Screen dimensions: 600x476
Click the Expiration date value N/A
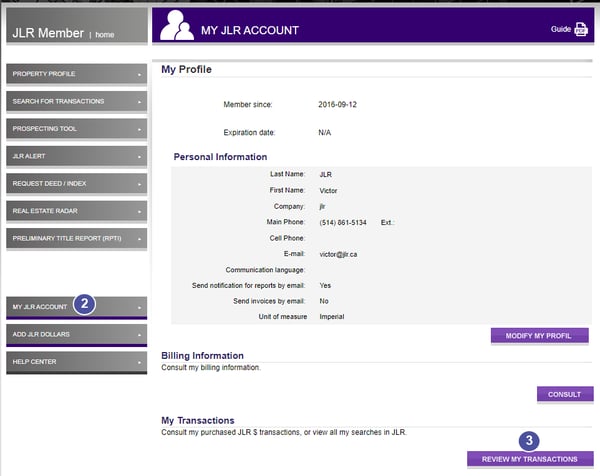(324, 133)
